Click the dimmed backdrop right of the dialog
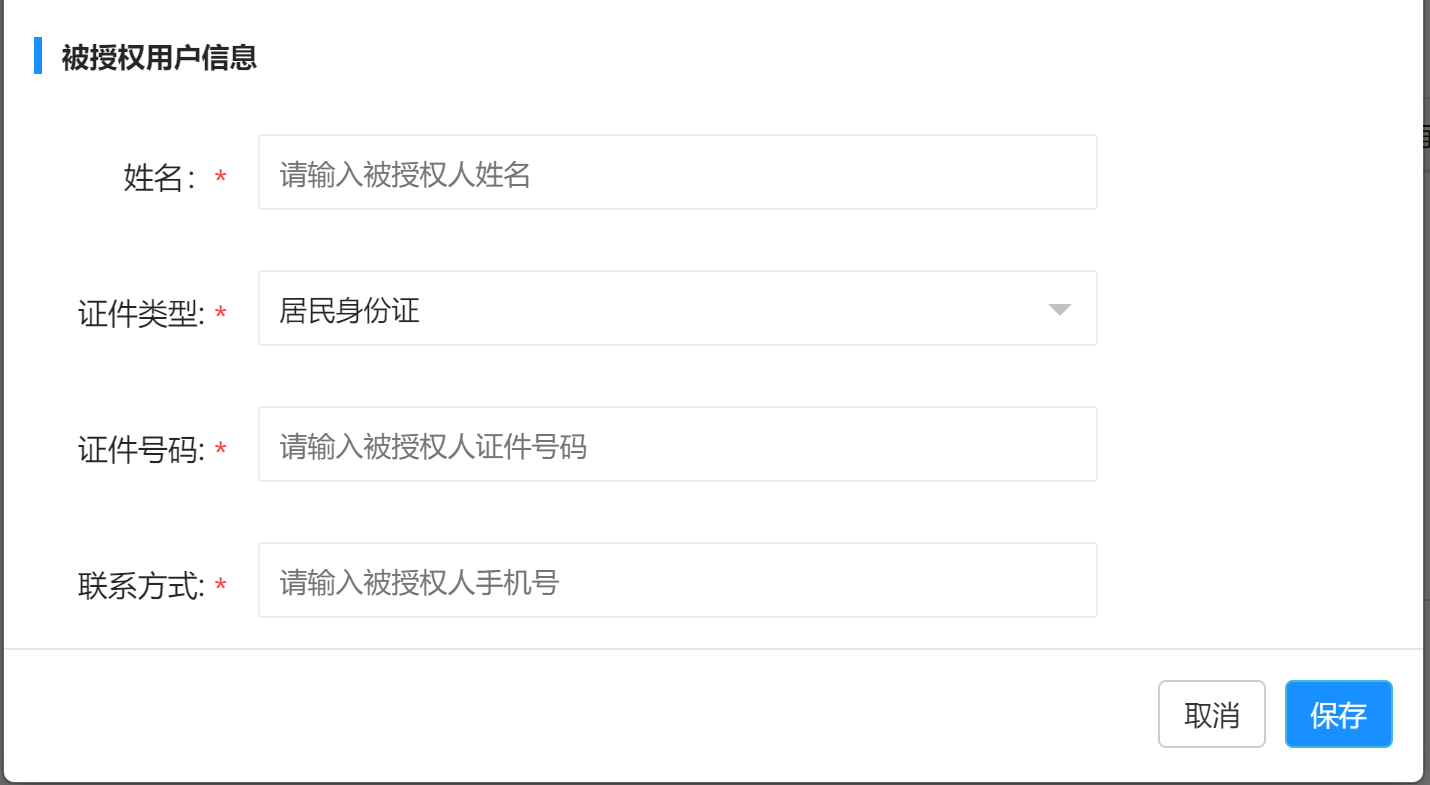The width and height of the screenshot is (1430, 785). pos(1426,400)
